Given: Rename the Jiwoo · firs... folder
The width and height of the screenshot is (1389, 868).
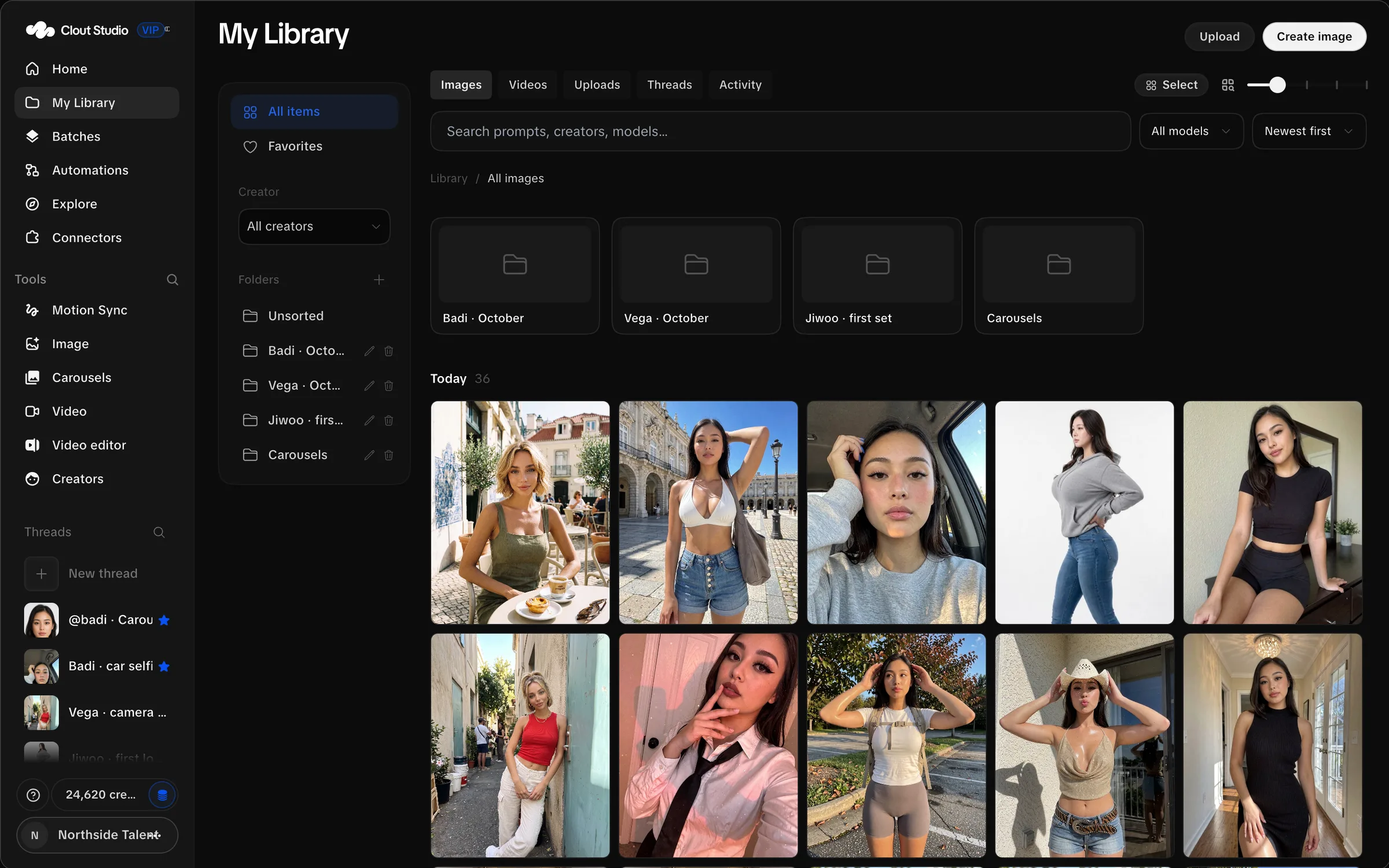Looking at the screenshot, I should coord(369,421).
